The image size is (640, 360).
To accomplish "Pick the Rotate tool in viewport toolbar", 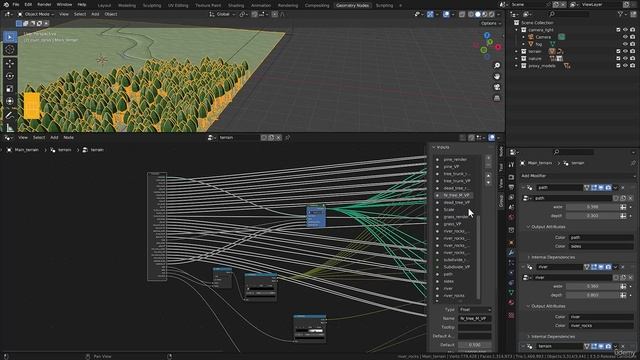I will tap(10, 76).
